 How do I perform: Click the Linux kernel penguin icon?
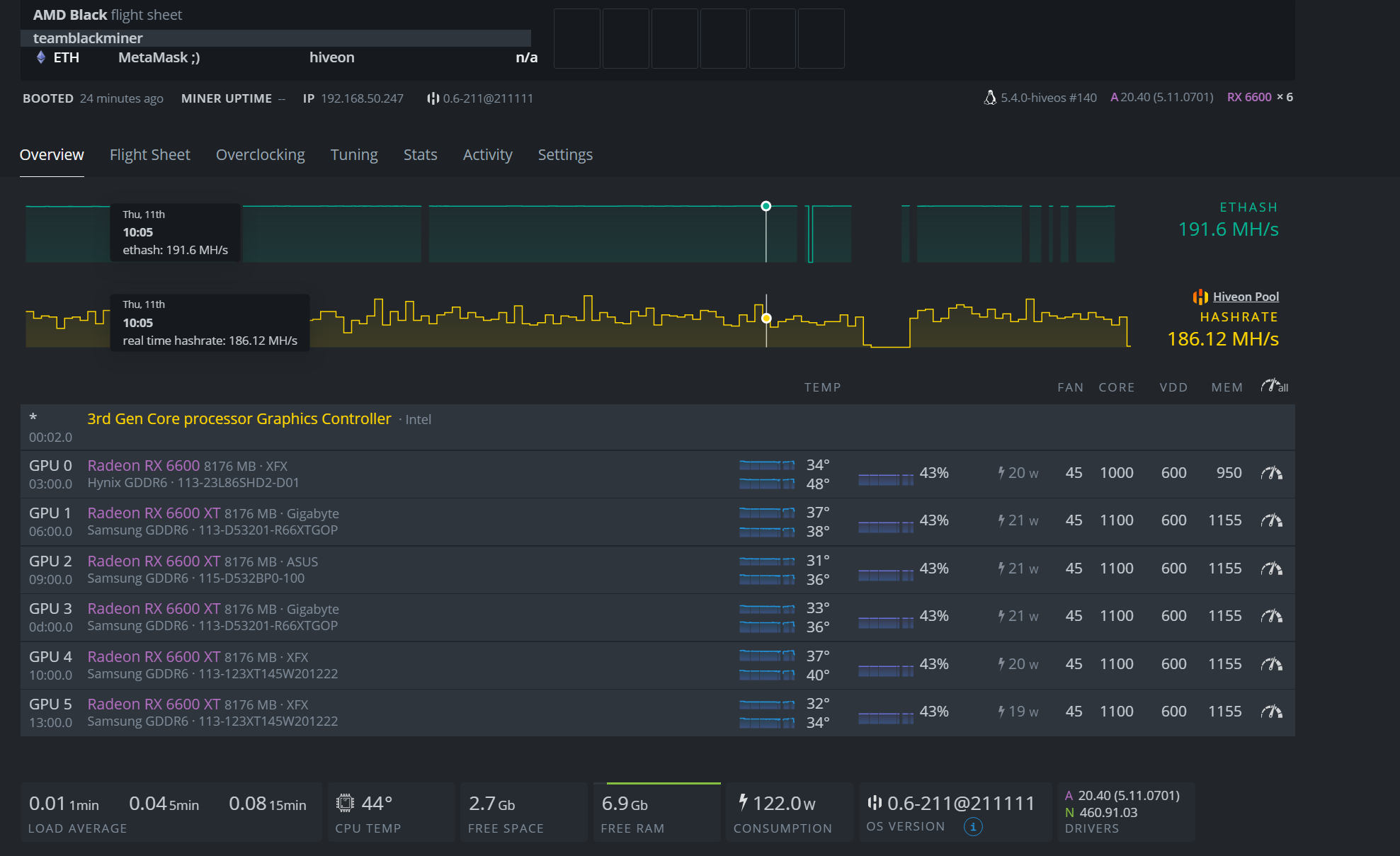click(990, 98)
